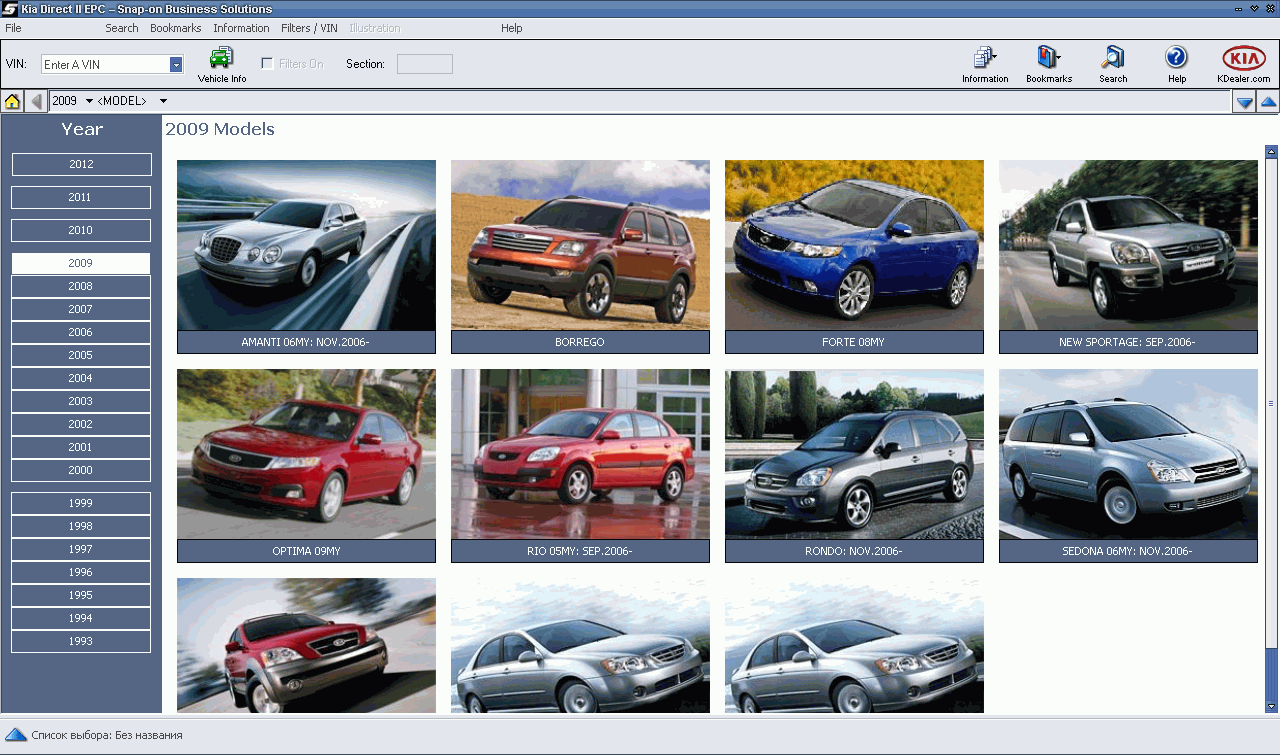Click the blue up arrow navigation icon
1280x755 pixels.
(x=1268, y=101)
